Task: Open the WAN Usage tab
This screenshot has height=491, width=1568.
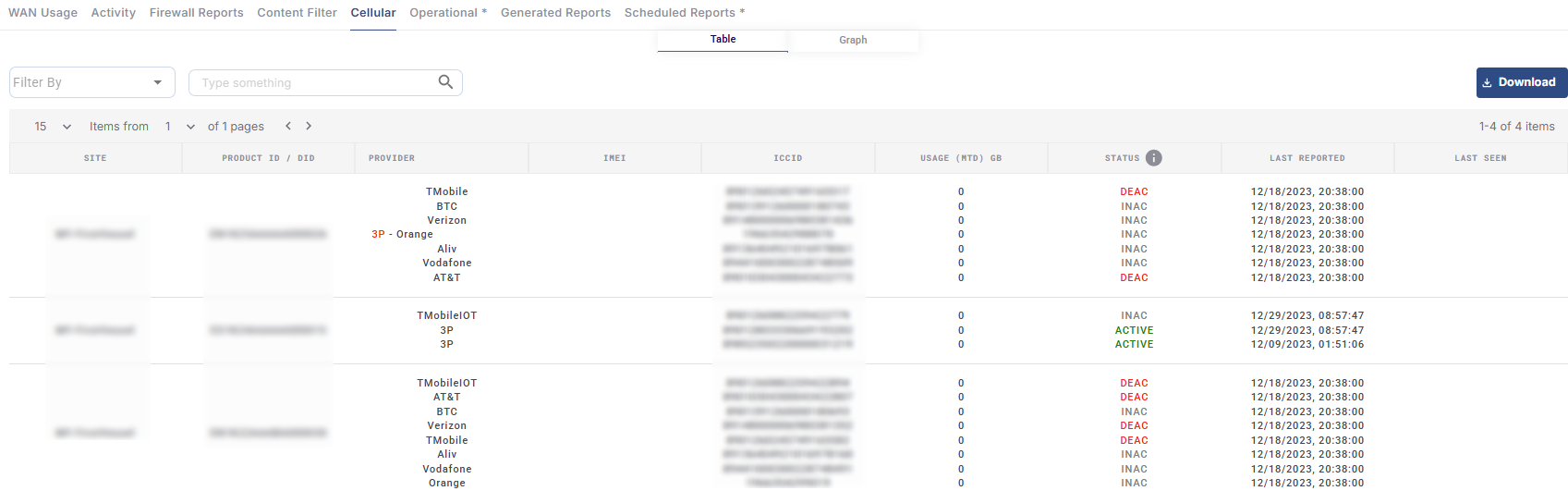Action: click(43, 13)
